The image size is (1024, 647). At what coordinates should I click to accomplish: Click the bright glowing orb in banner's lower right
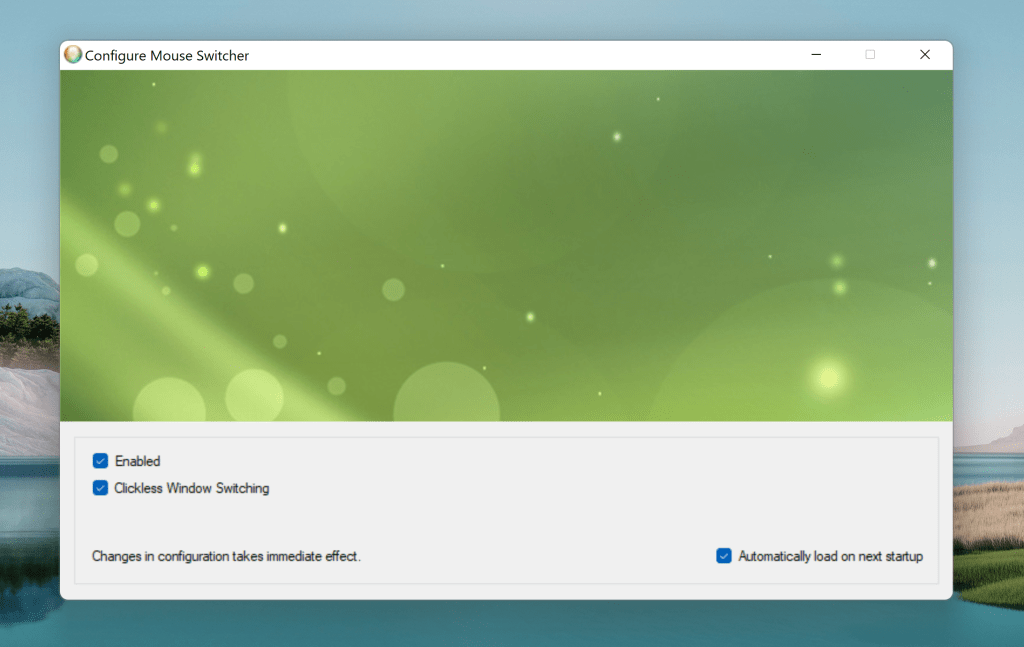(x=828, y=377)
